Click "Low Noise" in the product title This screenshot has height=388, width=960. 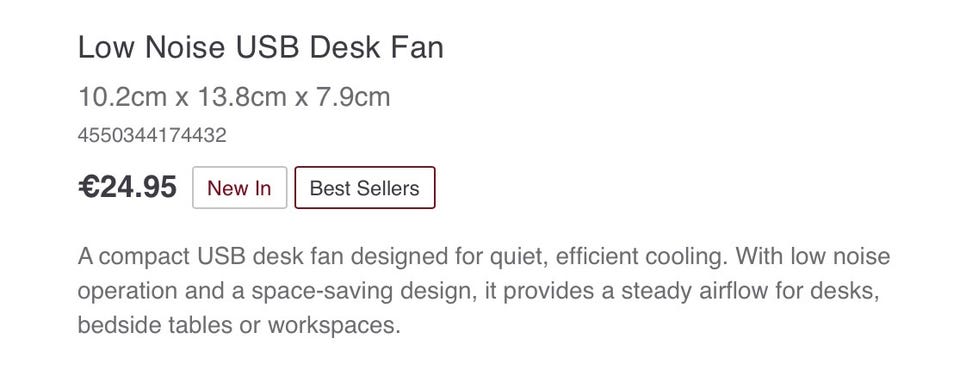click(x=152, y=48)
